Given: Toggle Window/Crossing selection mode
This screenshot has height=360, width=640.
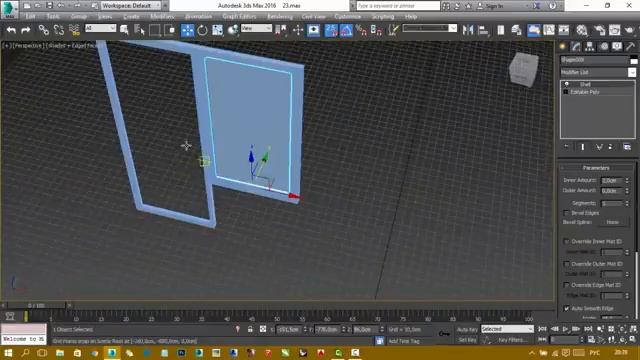Looking at the screenshot, I should (169, 30).
